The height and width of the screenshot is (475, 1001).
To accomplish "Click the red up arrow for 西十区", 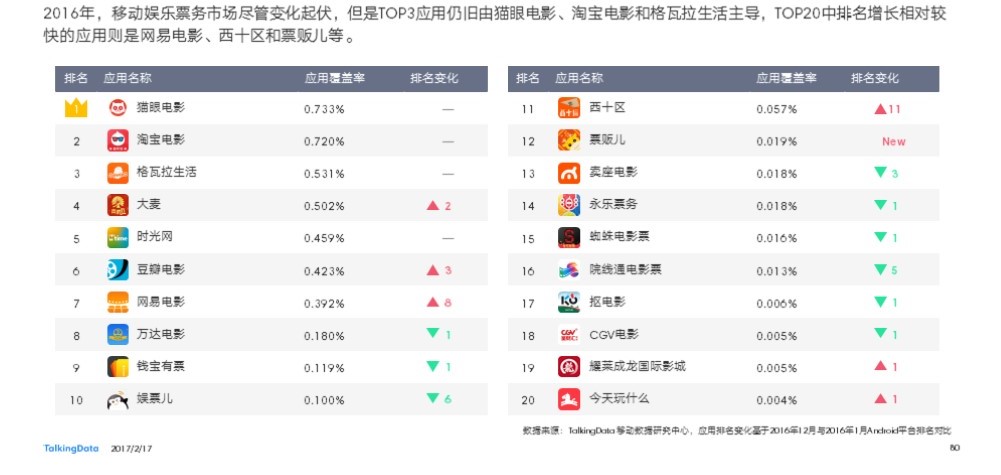I will pyautogui.click(x=880, y=109).
